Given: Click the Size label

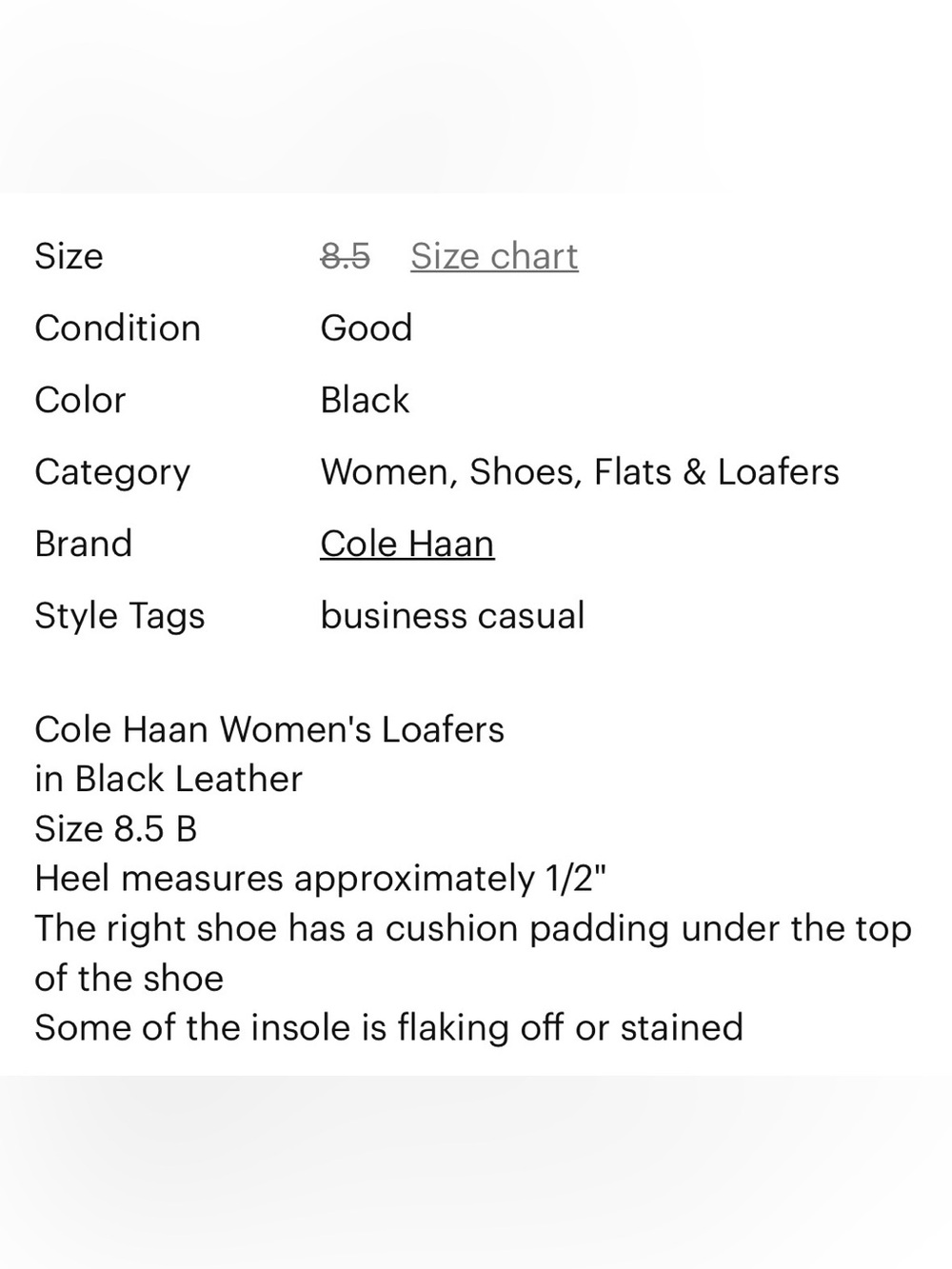Looking at the screenshot, I should 69,256.
